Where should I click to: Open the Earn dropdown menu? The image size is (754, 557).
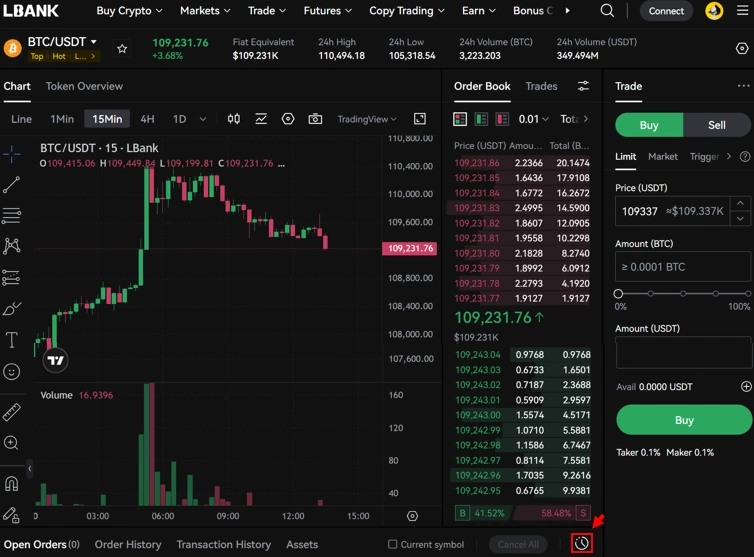[478, 11]
